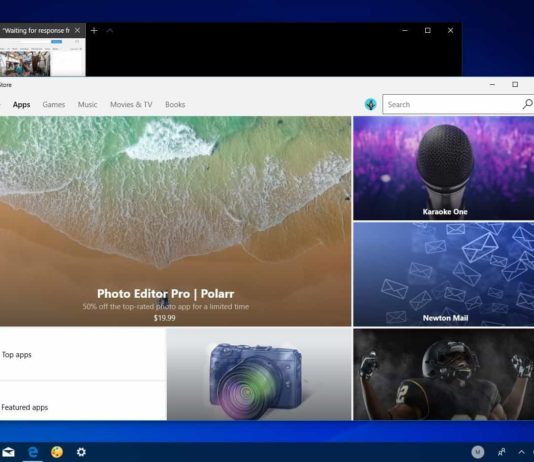Click the Store account profile picture
Image resolution: width=534 pixels, height=462 pixels.
coord(371,104)
